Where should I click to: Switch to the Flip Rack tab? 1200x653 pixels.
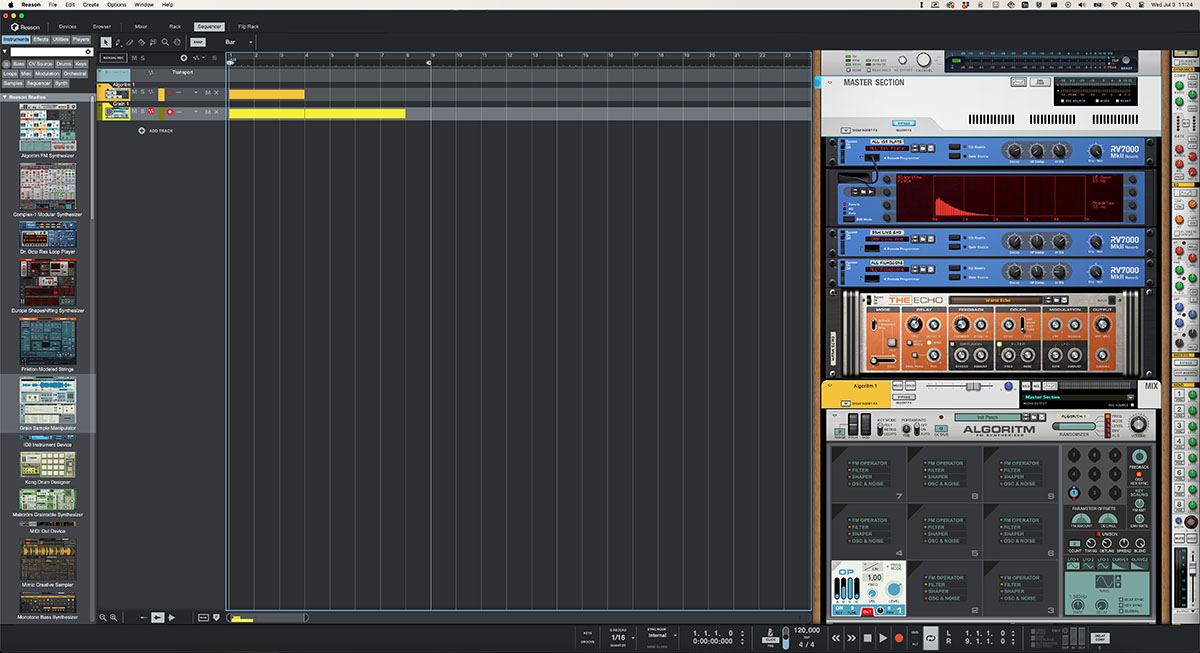pyautogui.click(x=248, y=26)
